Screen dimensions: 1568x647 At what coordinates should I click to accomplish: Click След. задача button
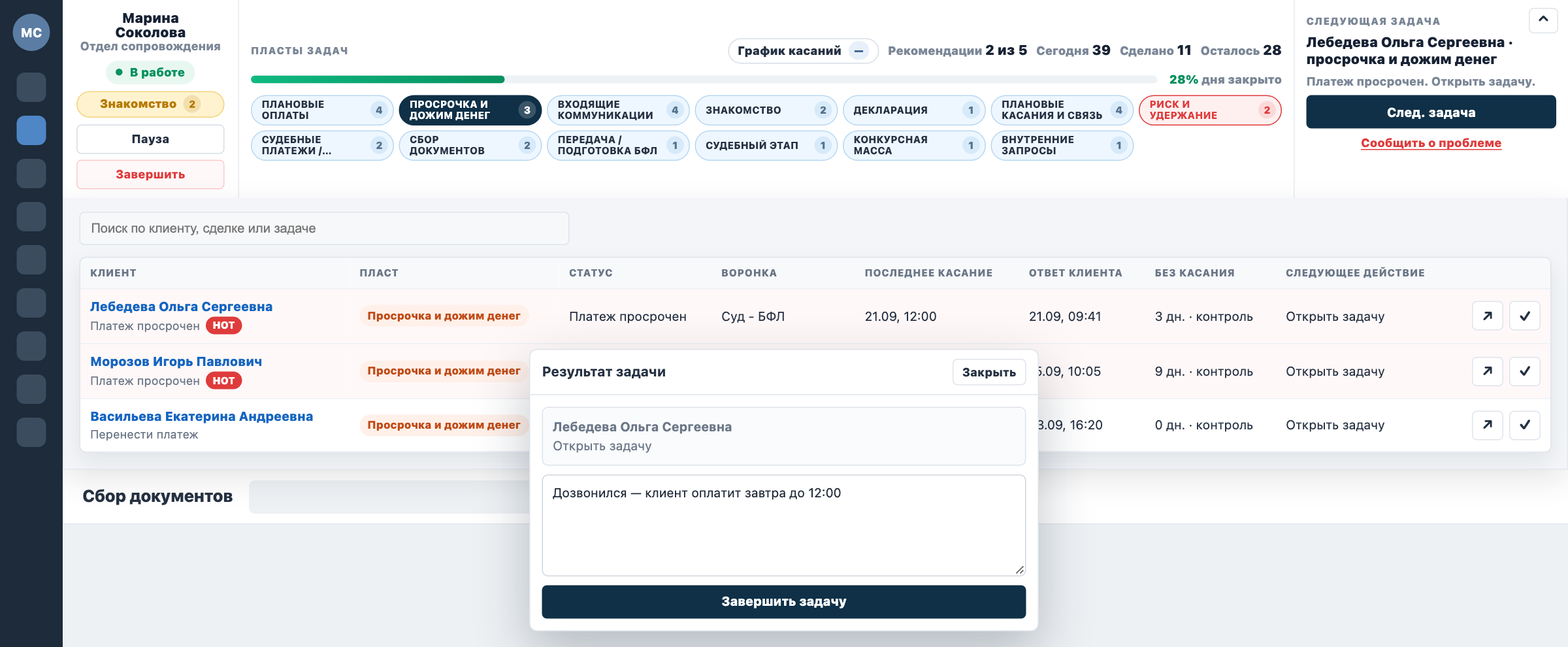tap(1431, 112)
